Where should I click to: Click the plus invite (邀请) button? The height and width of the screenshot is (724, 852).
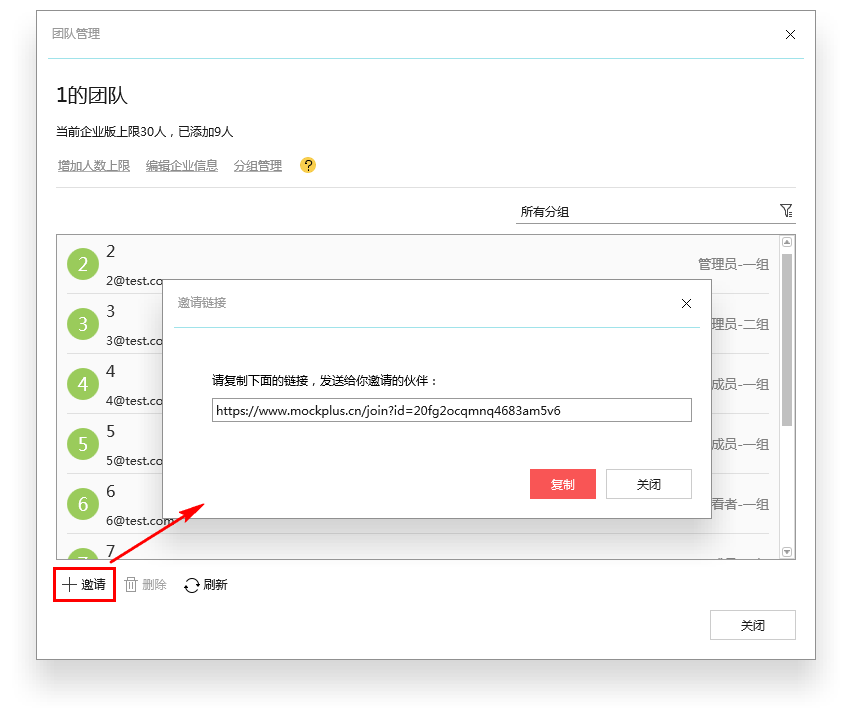[x=84, y=585]
